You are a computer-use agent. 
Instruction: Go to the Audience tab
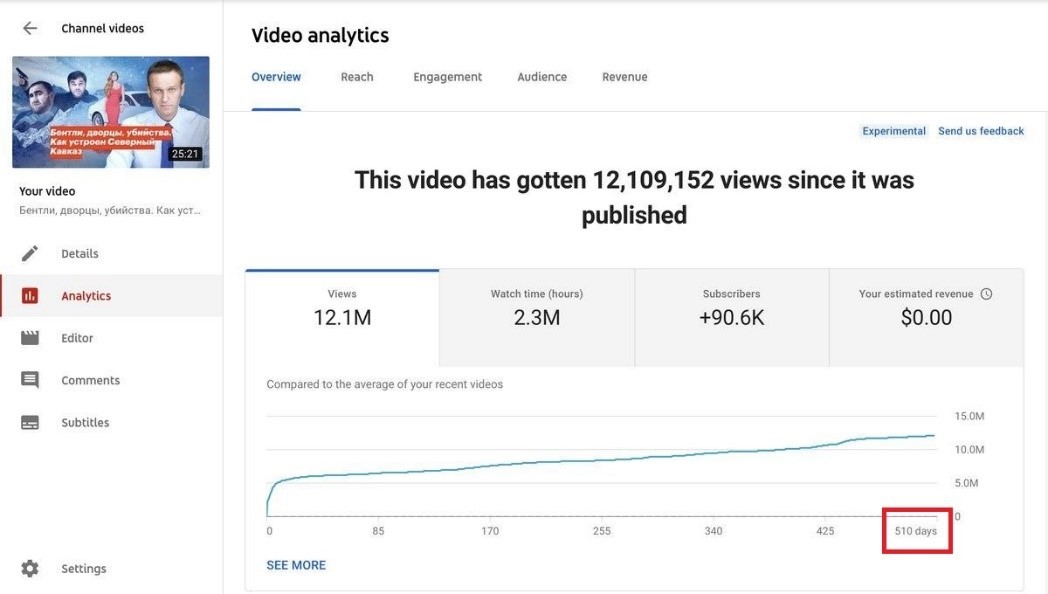click(x=542, y=77)
